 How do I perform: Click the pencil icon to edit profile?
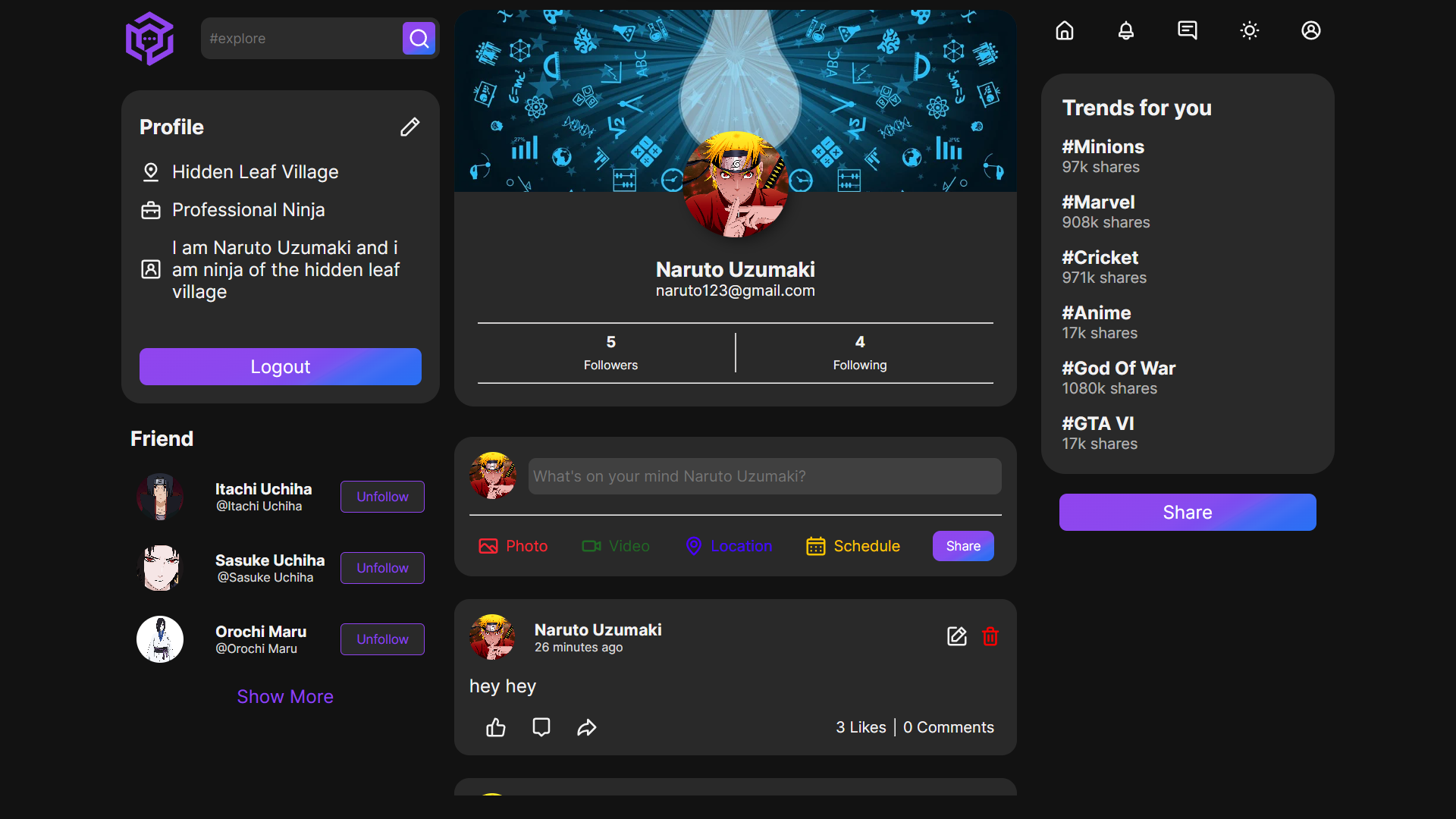pos(409,127)
